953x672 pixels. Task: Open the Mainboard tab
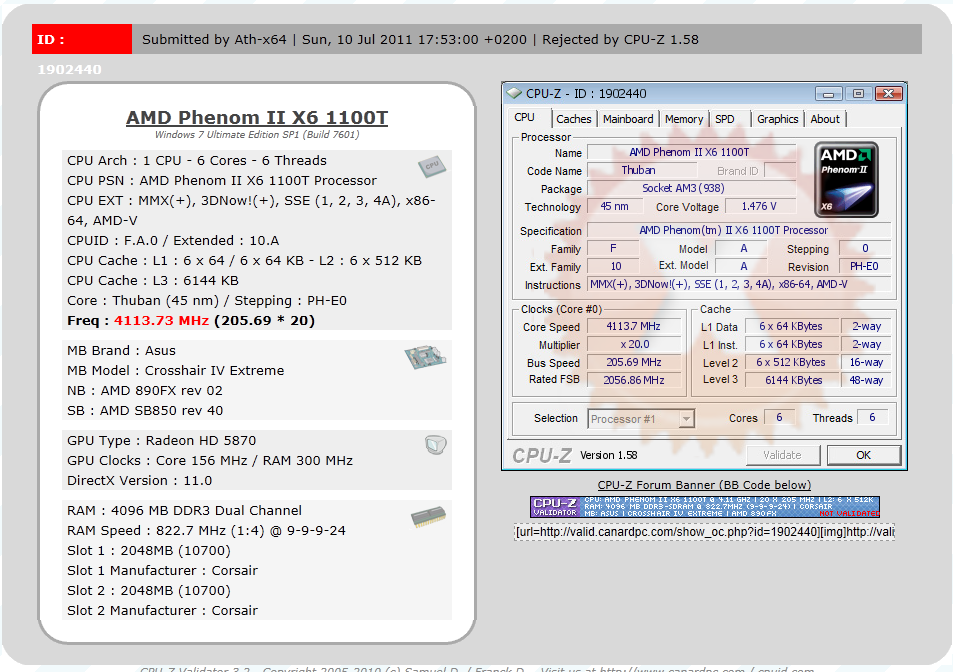pyautogui.click(x=628, y=119)
